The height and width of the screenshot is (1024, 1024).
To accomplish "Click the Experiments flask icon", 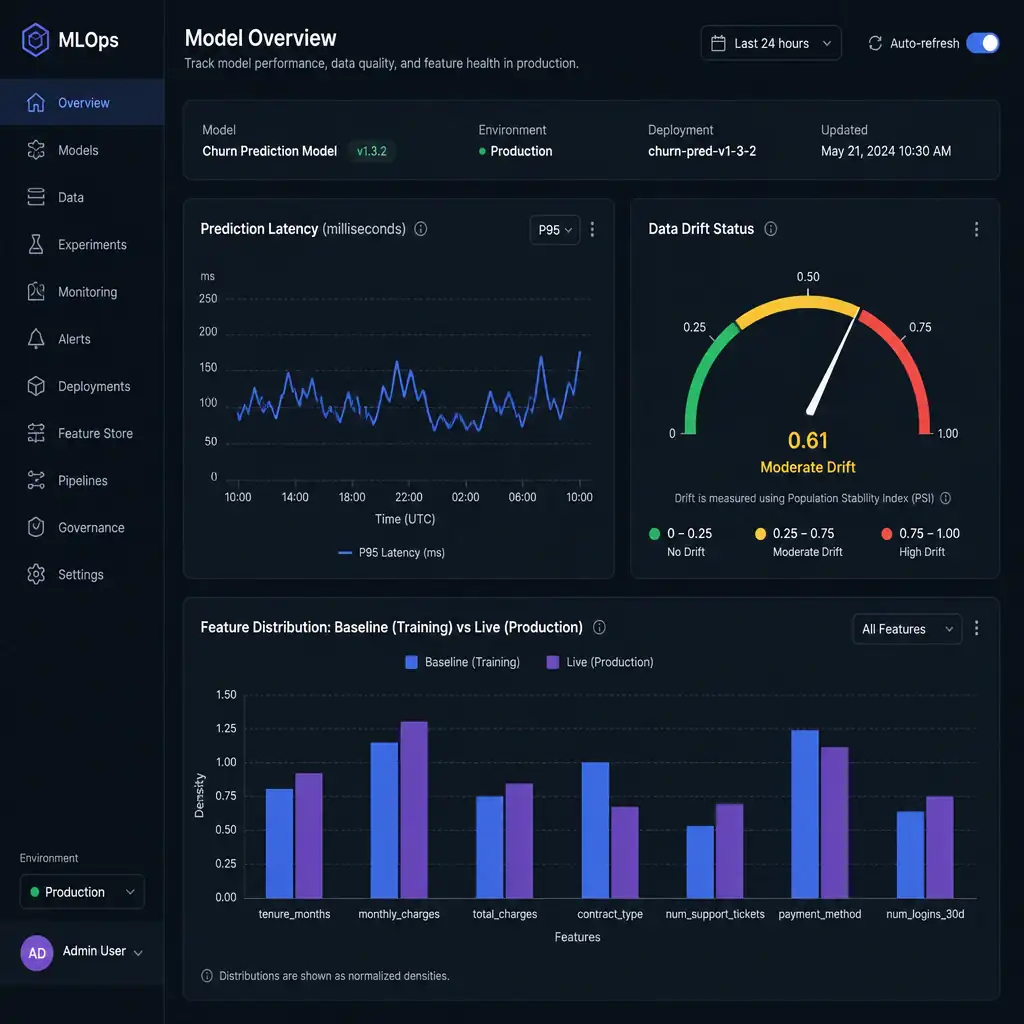I will point(36,244).
